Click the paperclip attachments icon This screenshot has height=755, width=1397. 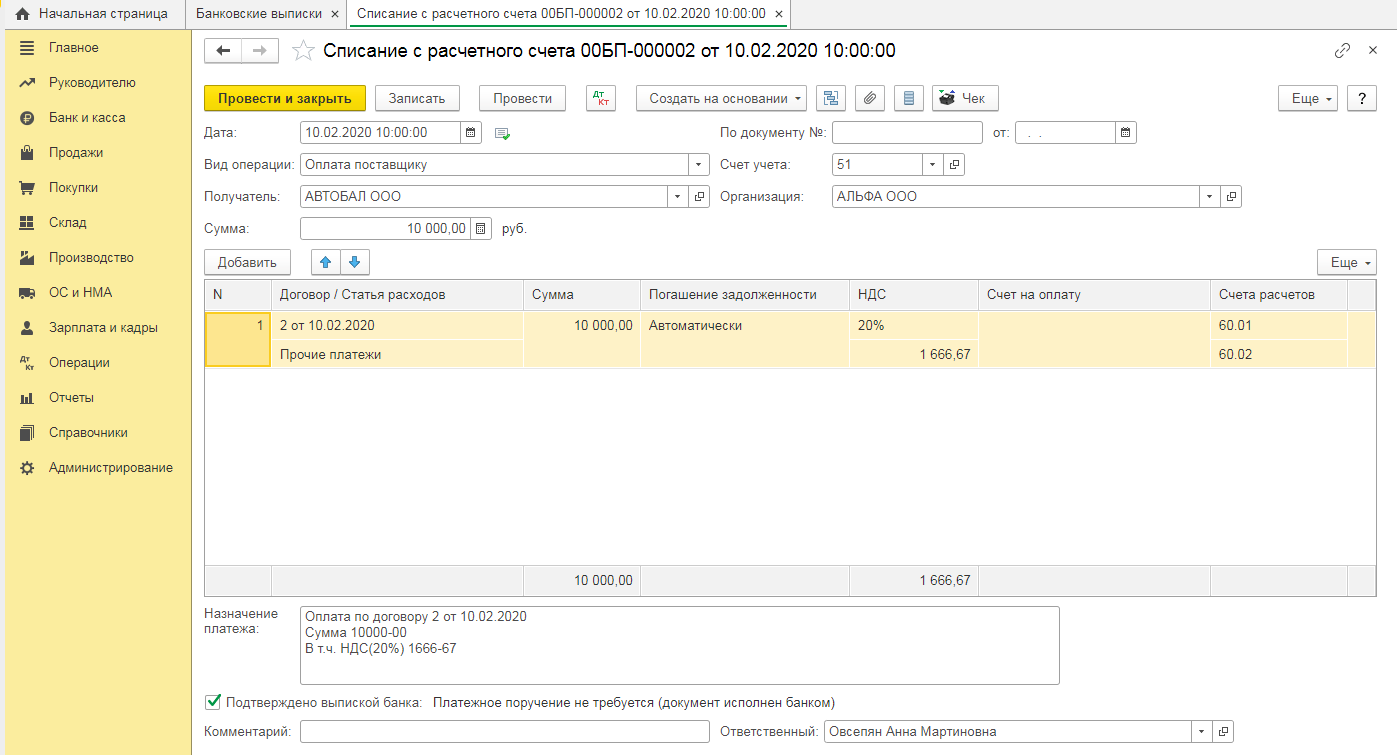pos(870,98)
